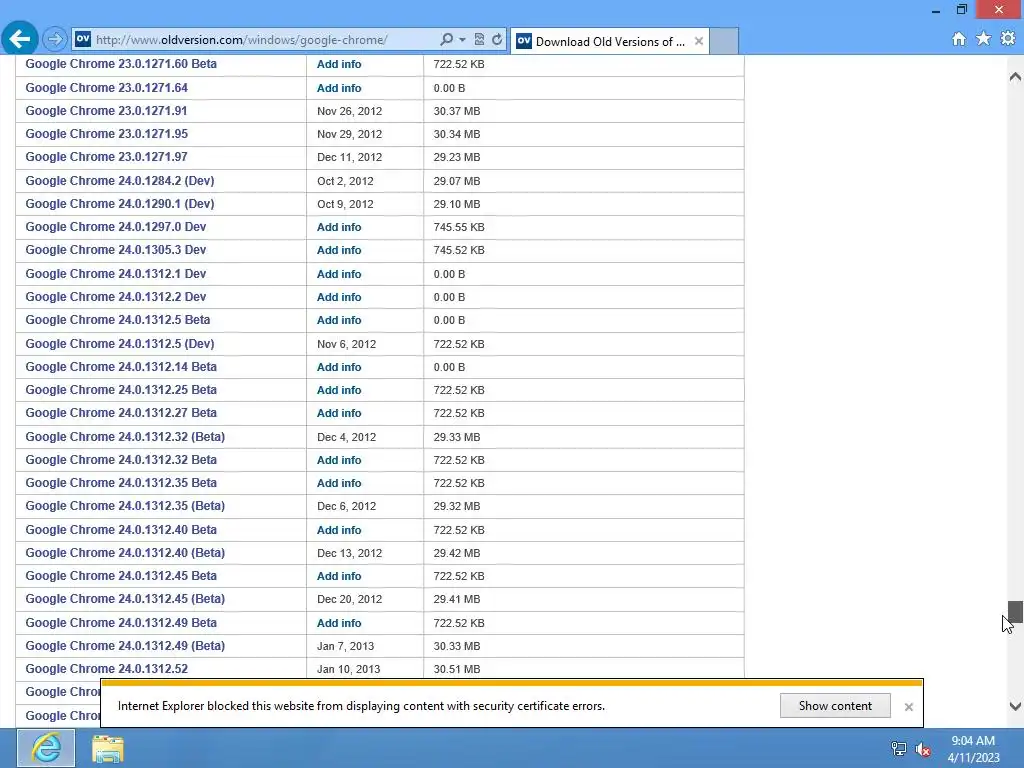1024x768 pixels.
Task: Open Google Chrome 24.0.1305.3 Dev link
Action: [x=116, y=249]
